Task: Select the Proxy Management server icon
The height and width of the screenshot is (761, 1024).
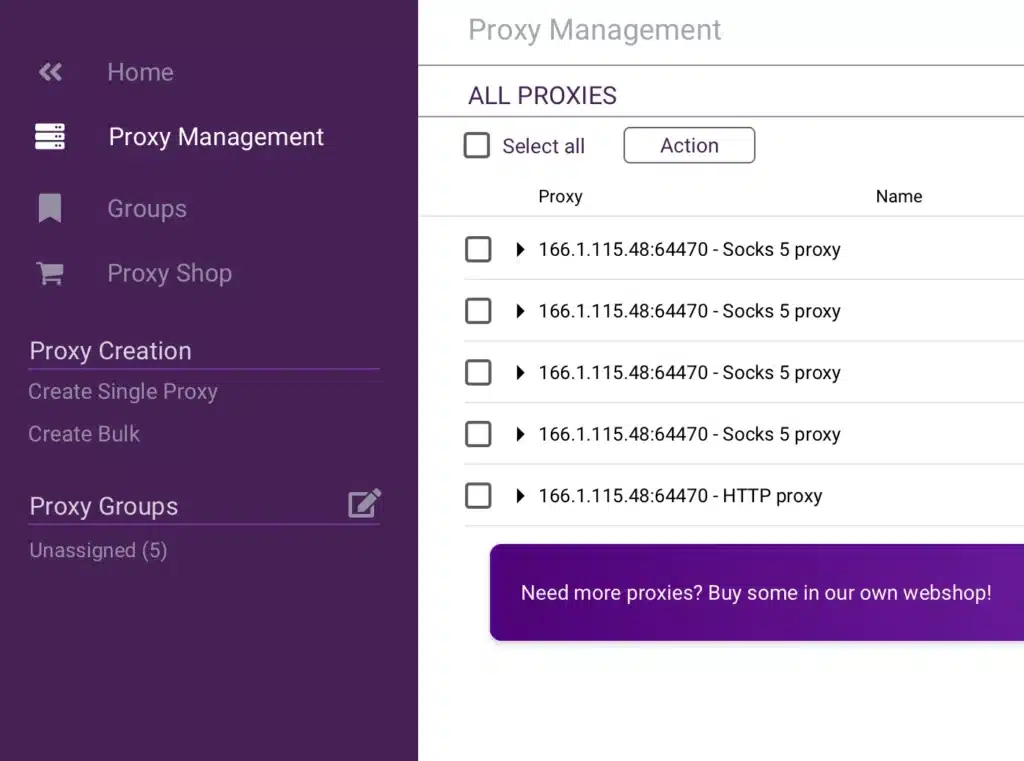Action: [48, 136]
